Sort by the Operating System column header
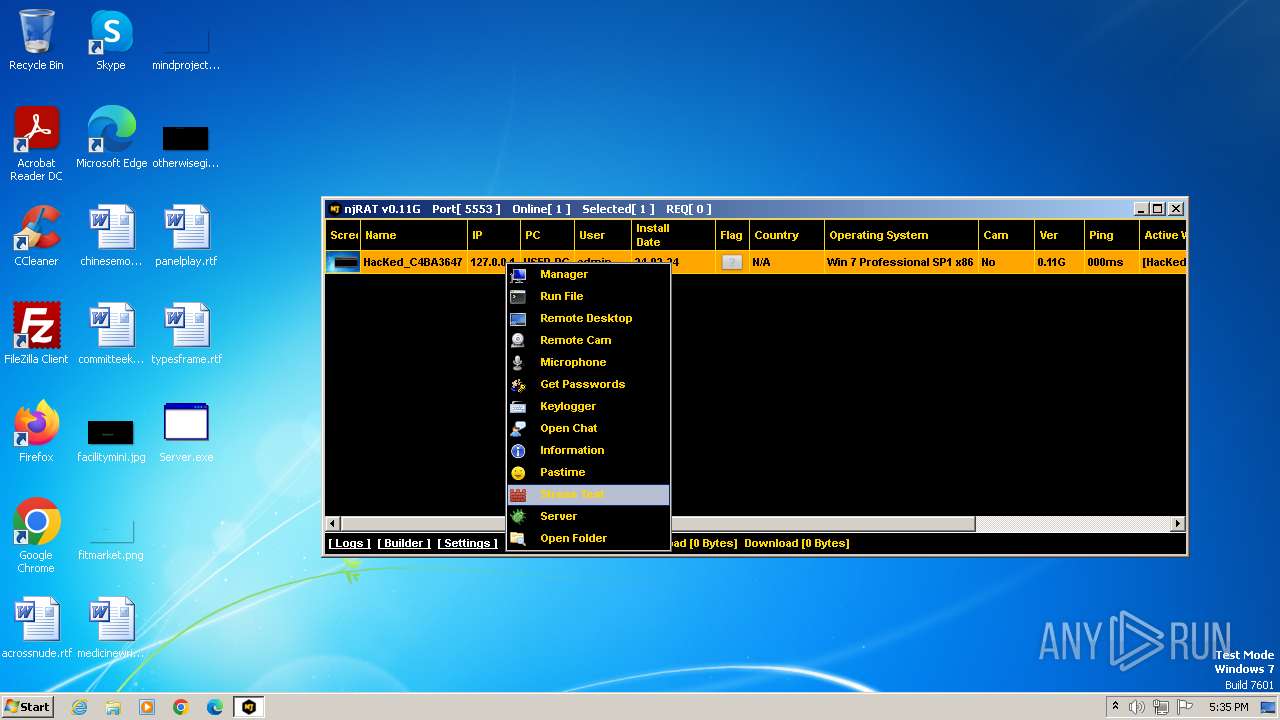This screenshot has height=720, width=1280. click(902, 236)
